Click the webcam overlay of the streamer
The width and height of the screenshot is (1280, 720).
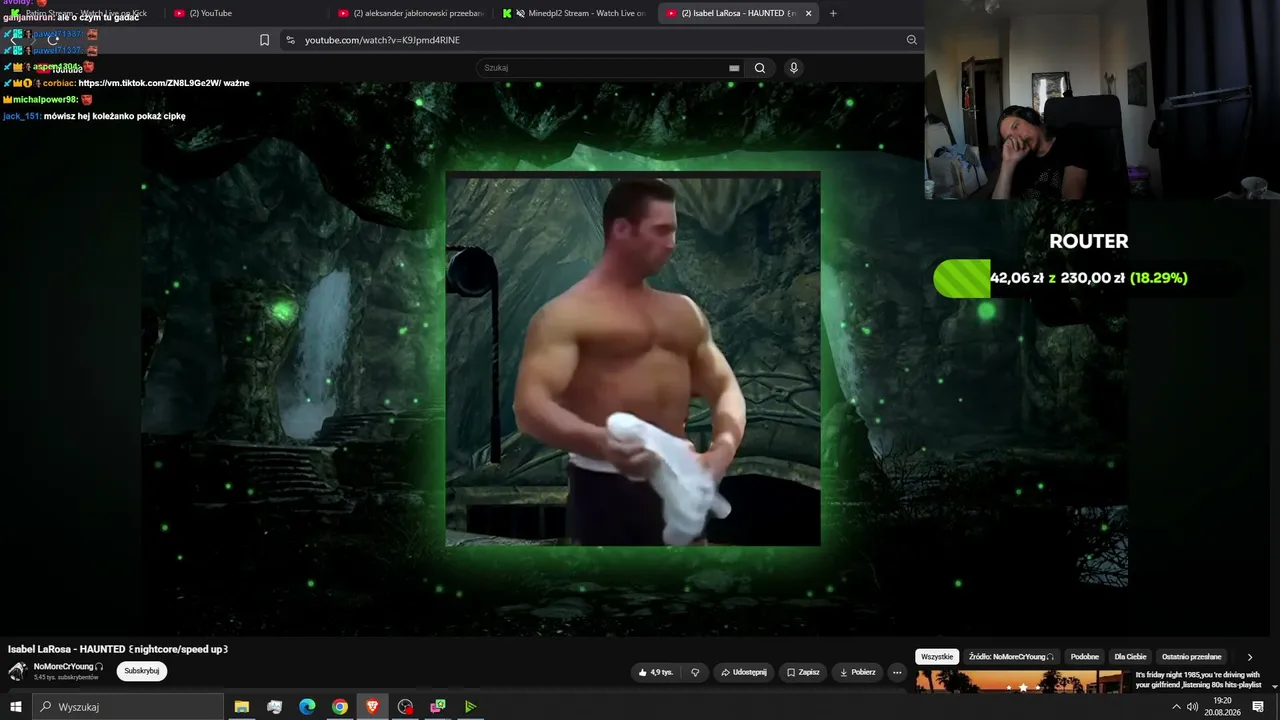[1102, 100]
